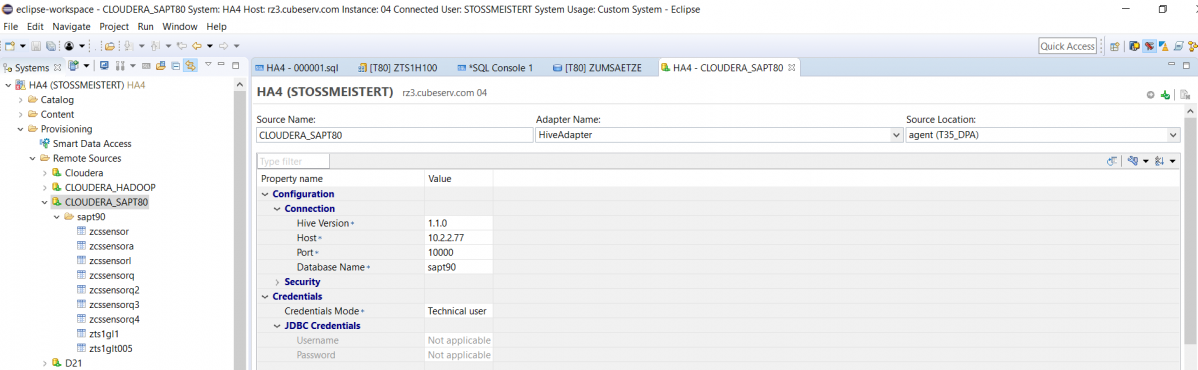
Task: Collapse the Connection property group
Action: point(277,209)
